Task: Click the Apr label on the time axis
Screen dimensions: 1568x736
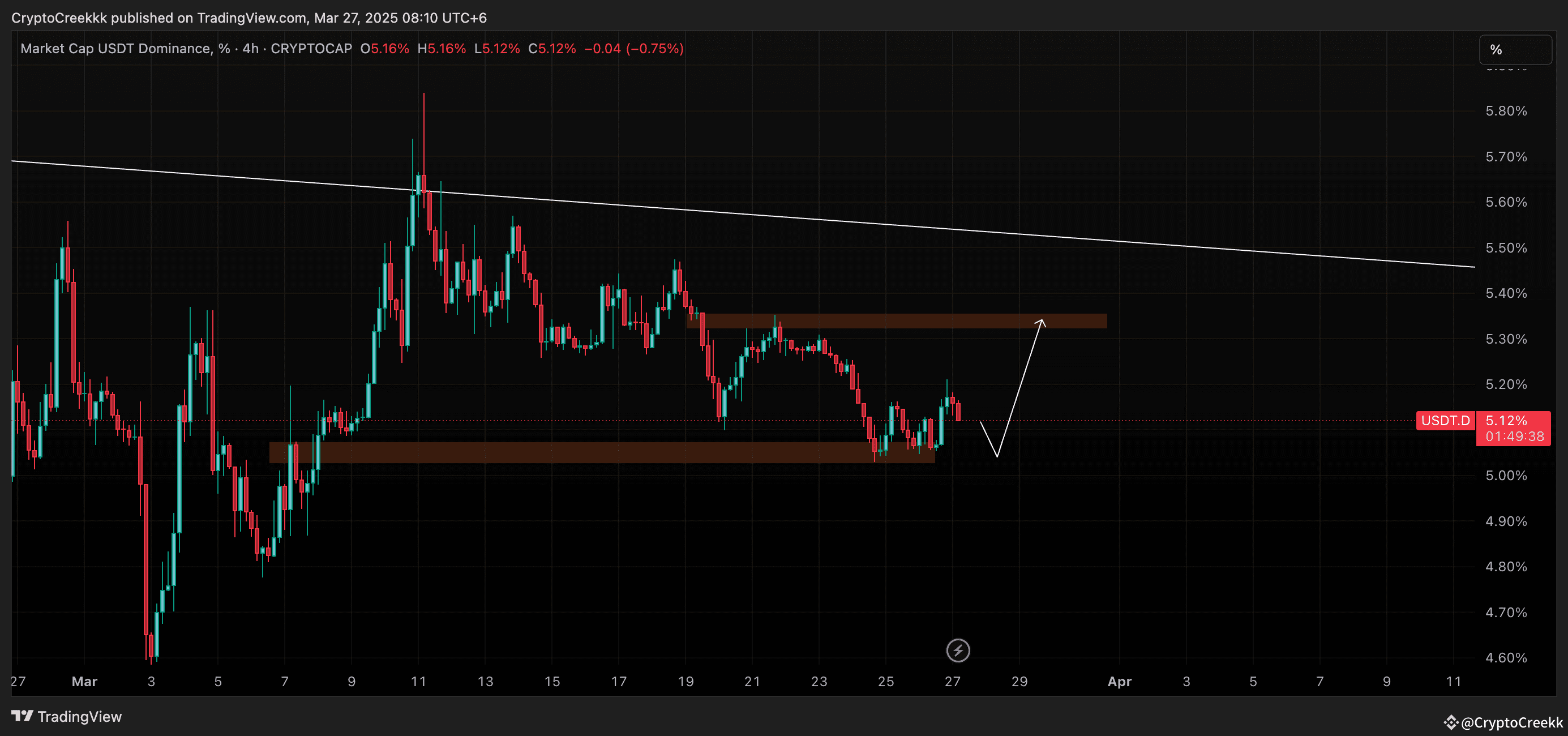Action: click(1119, 682)
